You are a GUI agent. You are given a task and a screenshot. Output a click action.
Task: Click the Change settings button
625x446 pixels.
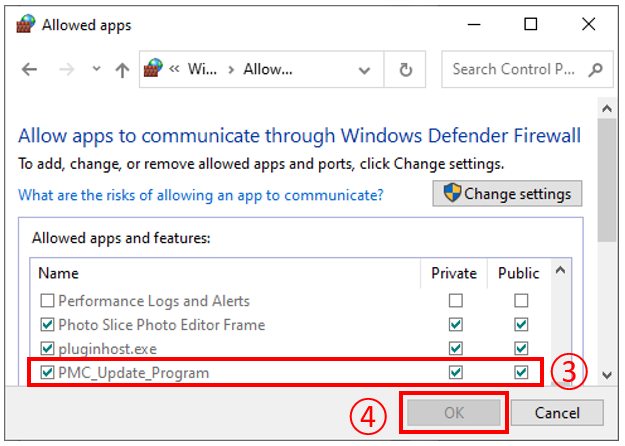pyautogui.click(x=508, y=194)
